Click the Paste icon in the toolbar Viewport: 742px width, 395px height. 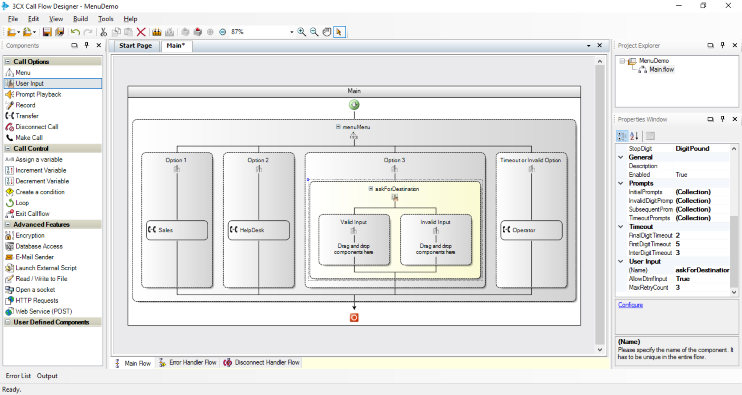[128, 32]
